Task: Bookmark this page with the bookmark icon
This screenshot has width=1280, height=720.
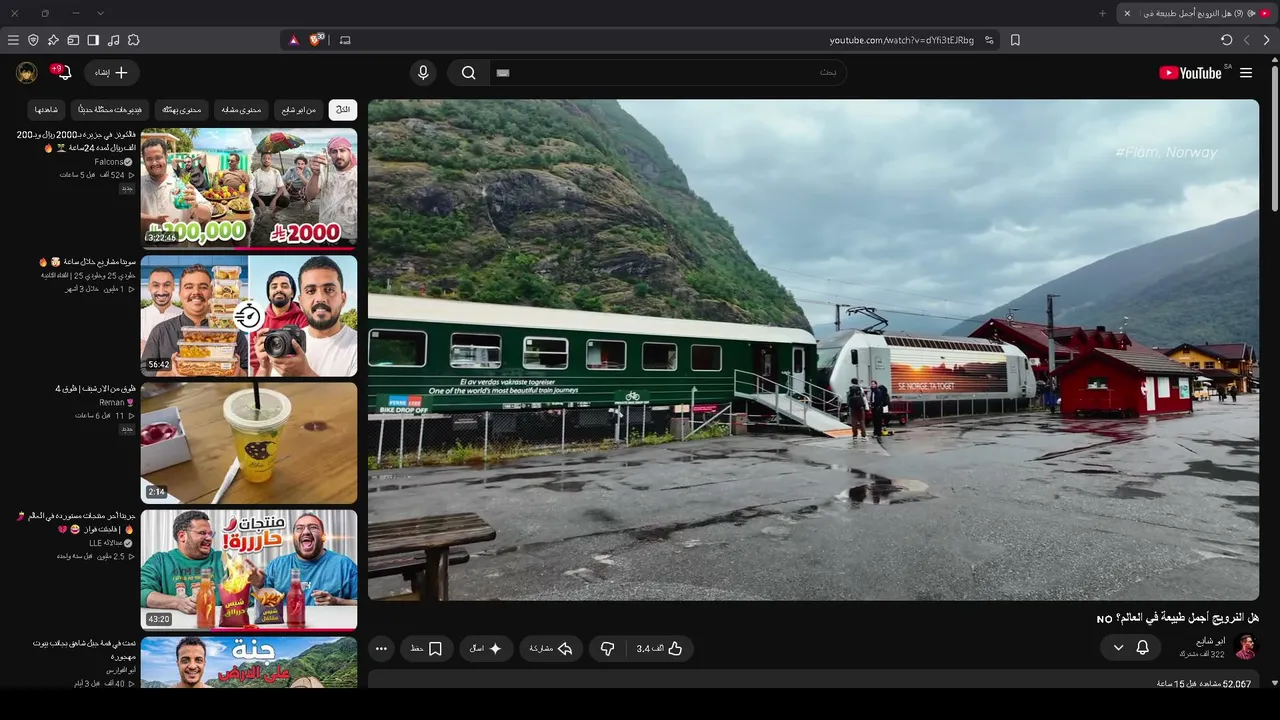Action: (1015, 40)
